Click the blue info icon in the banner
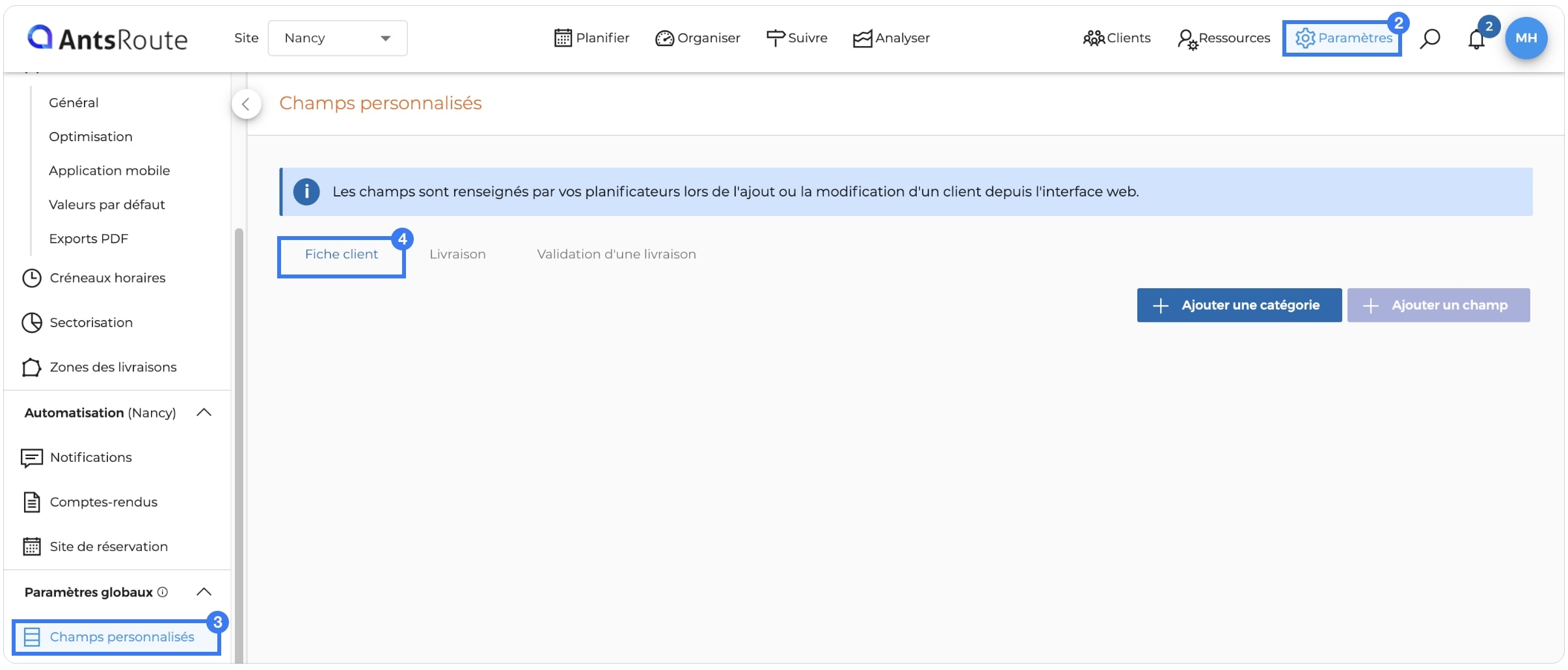 pyautogui.click(x=306, y=192)
